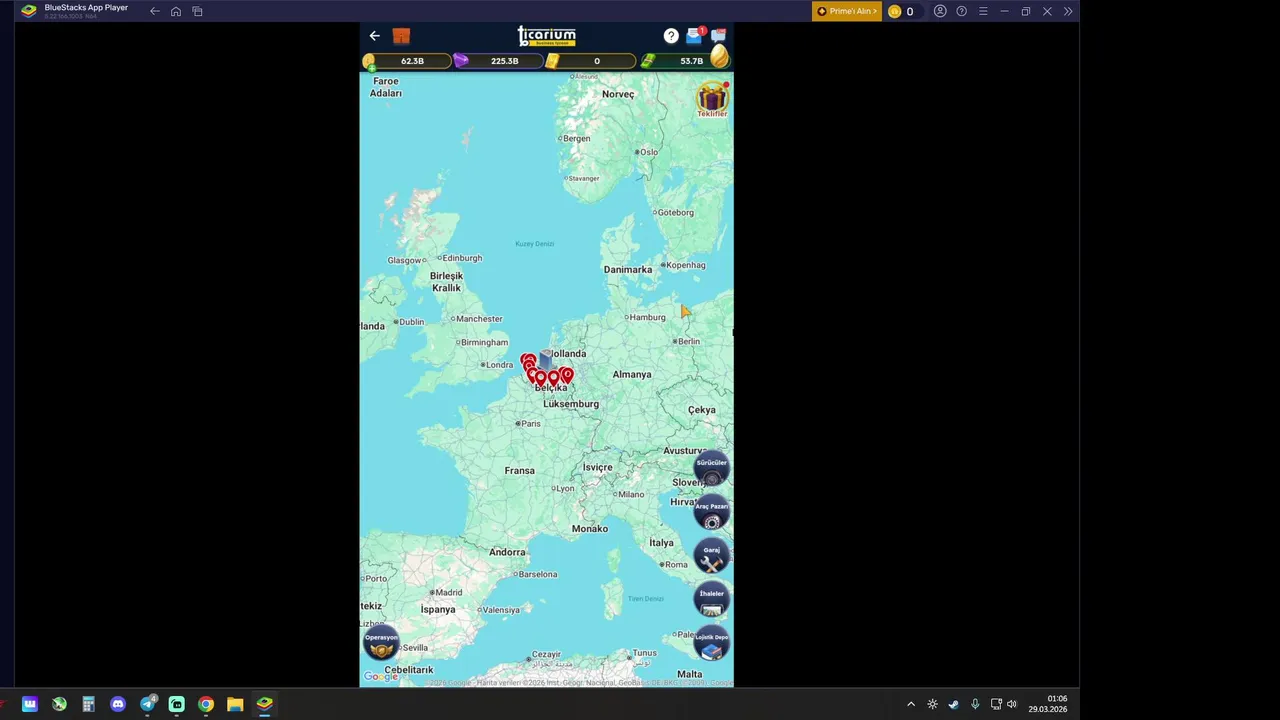Open the Teklifler gift box offers
Screen dimensions: 1280x720
712,100
